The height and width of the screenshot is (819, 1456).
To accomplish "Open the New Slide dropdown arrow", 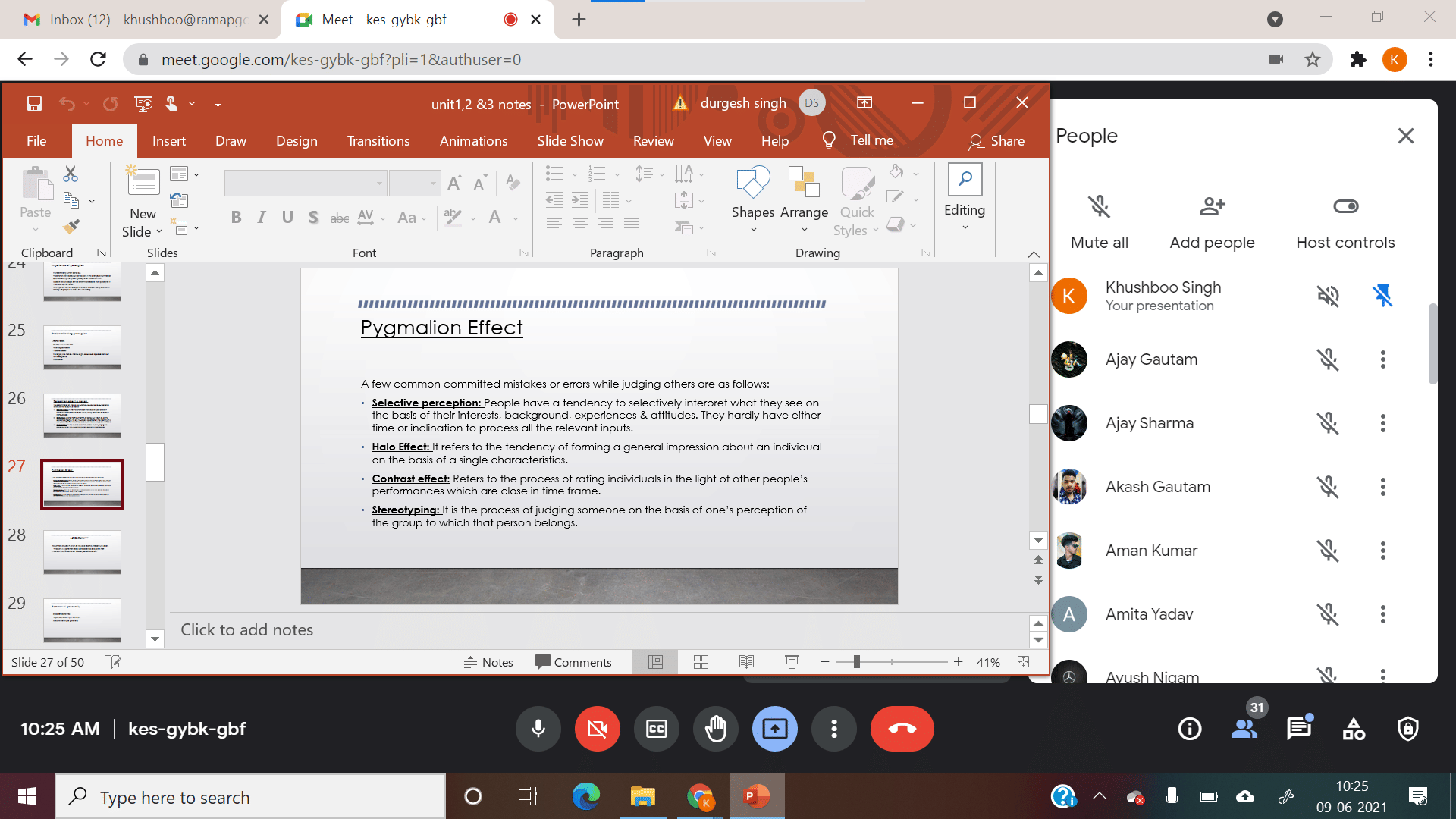I will pos(158,232).
